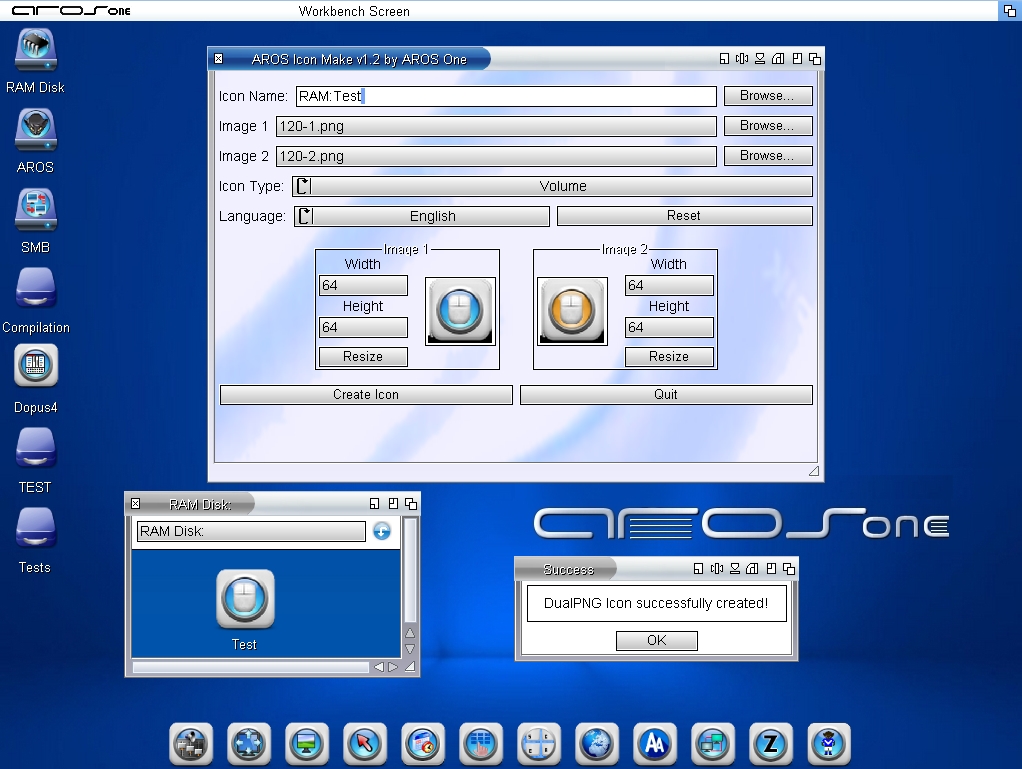Click the Image 2 orange mouse preview
Screen dimensions: 1022x769
(x=572, y=311)
